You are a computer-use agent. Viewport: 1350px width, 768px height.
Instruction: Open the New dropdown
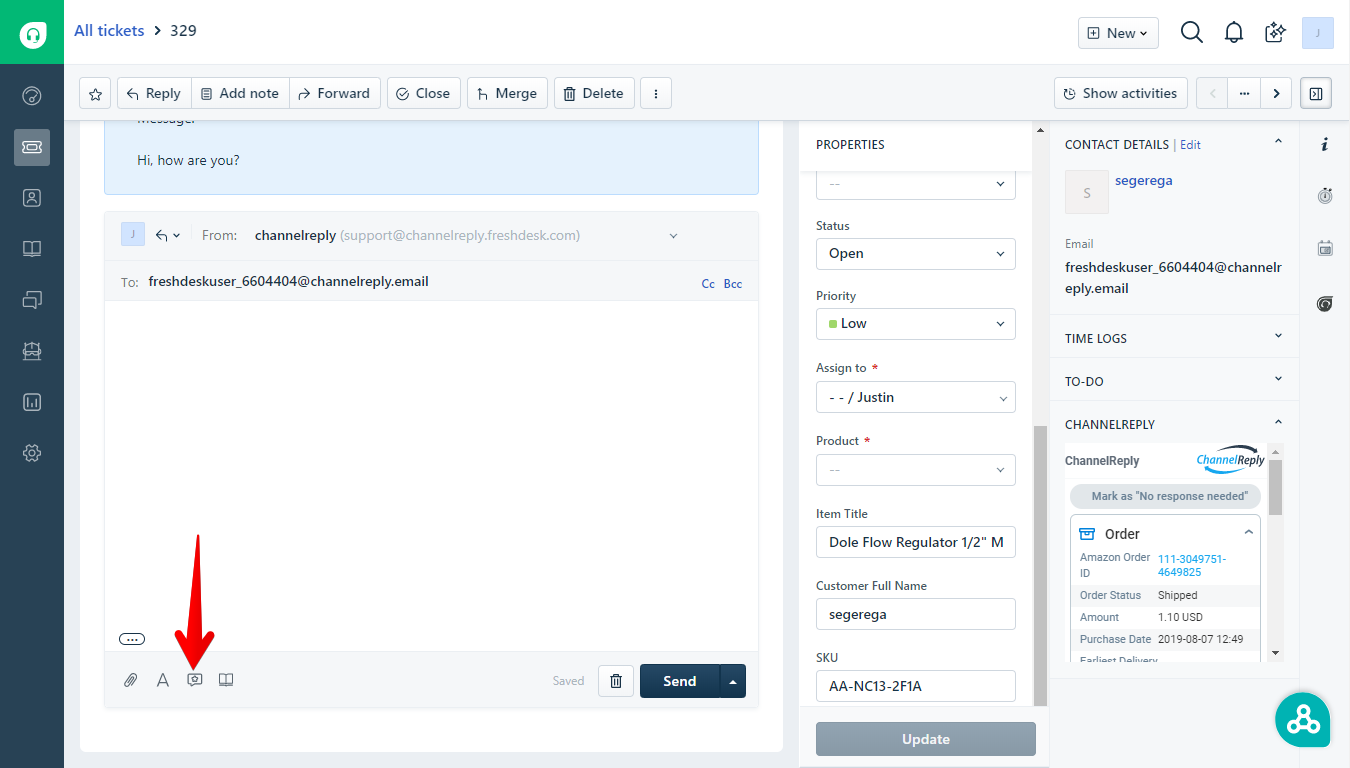[x=1118, y=33]
